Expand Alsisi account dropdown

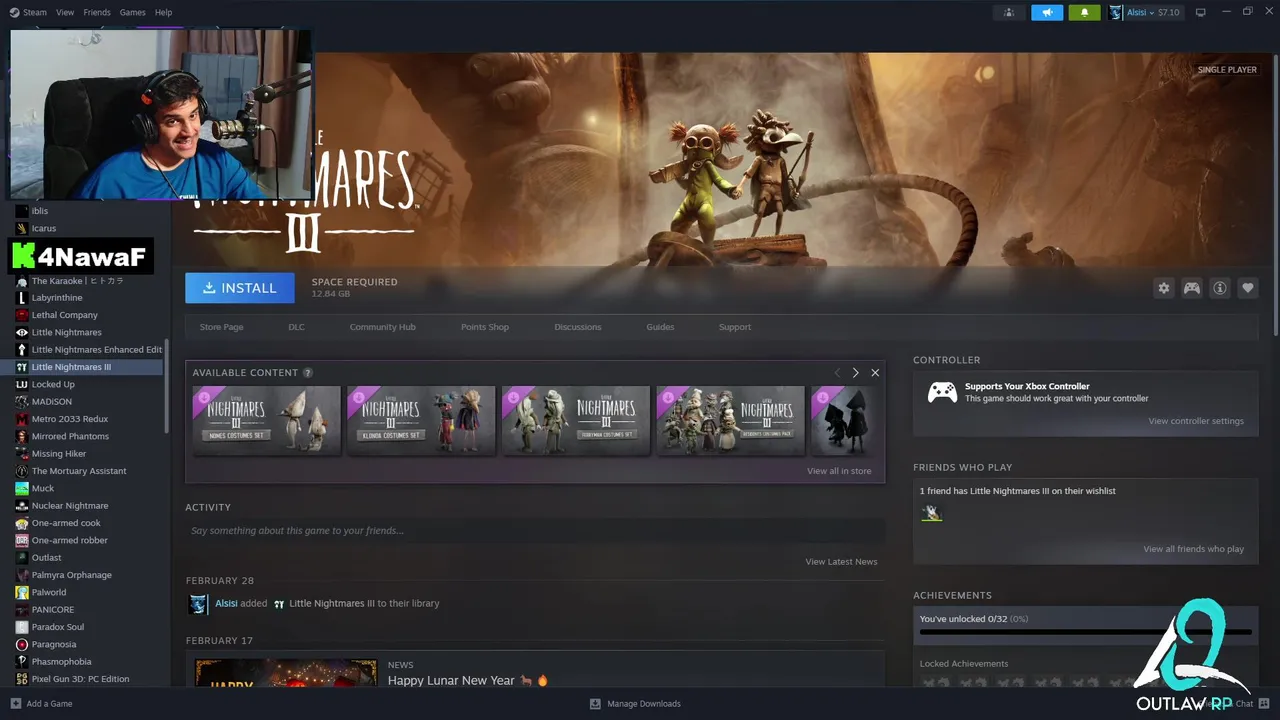click(x=1153, y=12)
